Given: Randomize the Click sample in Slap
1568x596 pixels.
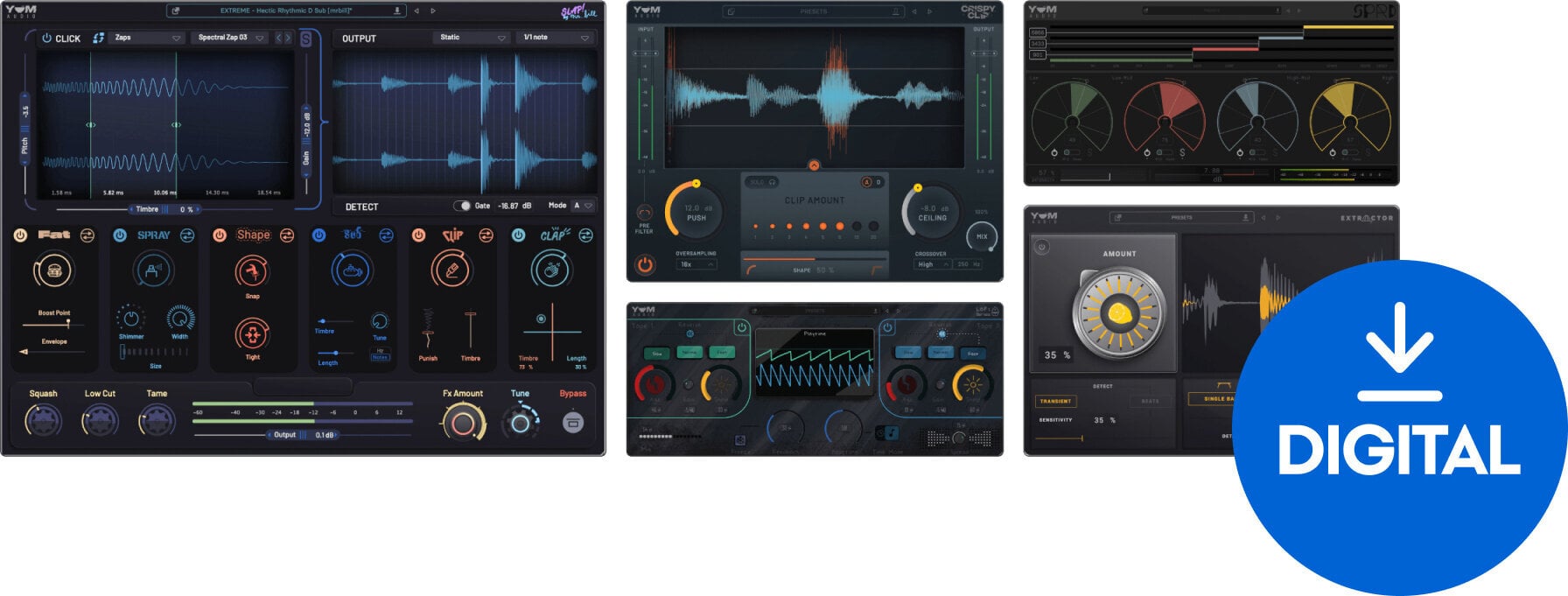Looking at the screenshot, I should [x=98, y=38].
